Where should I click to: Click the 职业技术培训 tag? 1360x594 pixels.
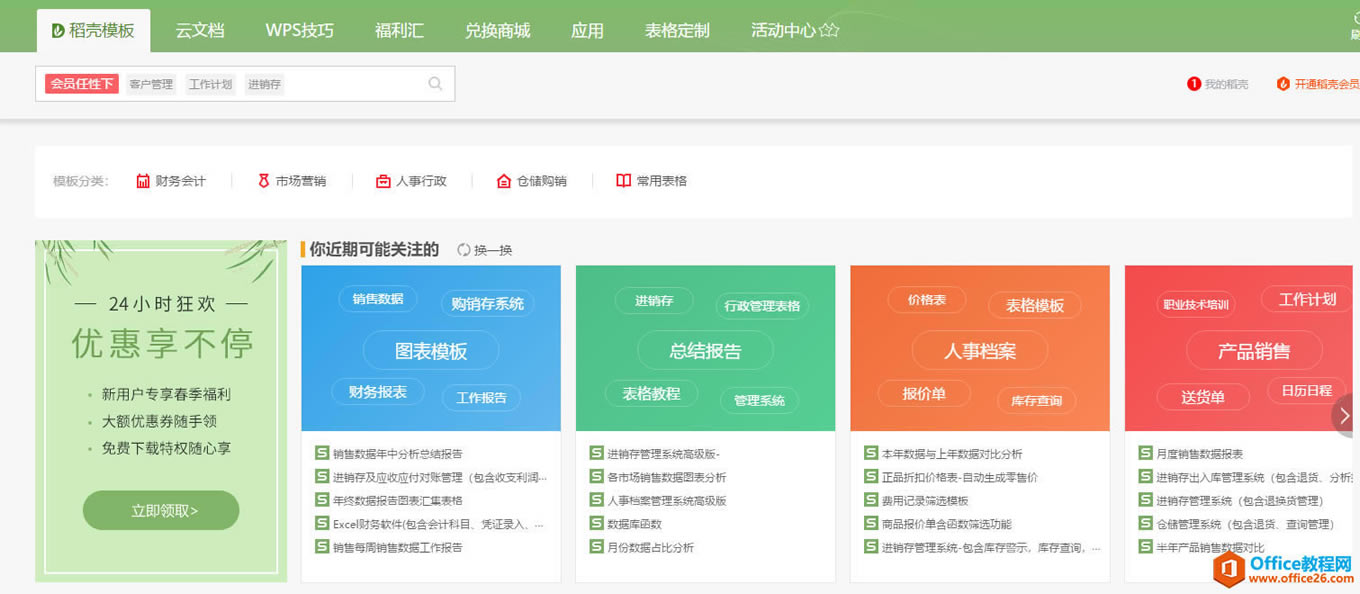[1195, 304]
